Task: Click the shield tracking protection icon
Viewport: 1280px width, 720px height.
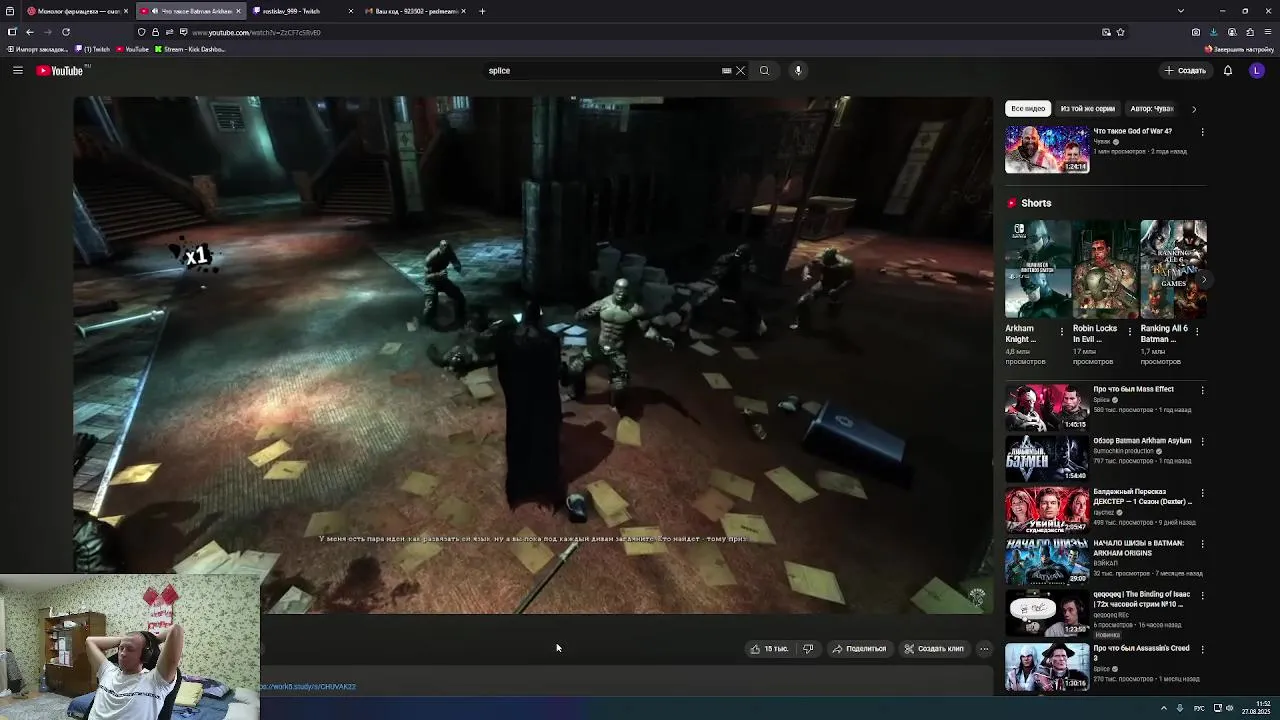Action: click(141, 32)
